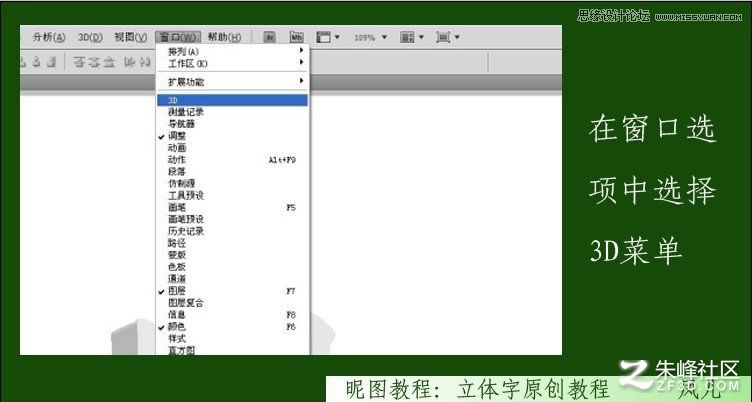Open the 分析(A) menu
Viewport: 752px width, 402px height.
click(x=48, y=37)
